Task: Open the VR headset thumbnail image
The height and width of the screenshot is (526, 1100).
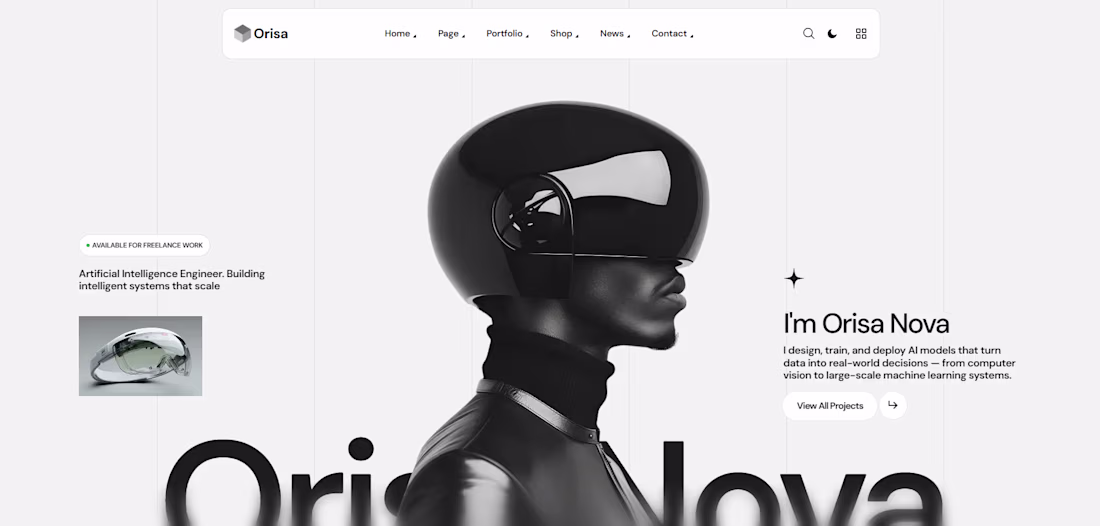Action: [140, 356]
